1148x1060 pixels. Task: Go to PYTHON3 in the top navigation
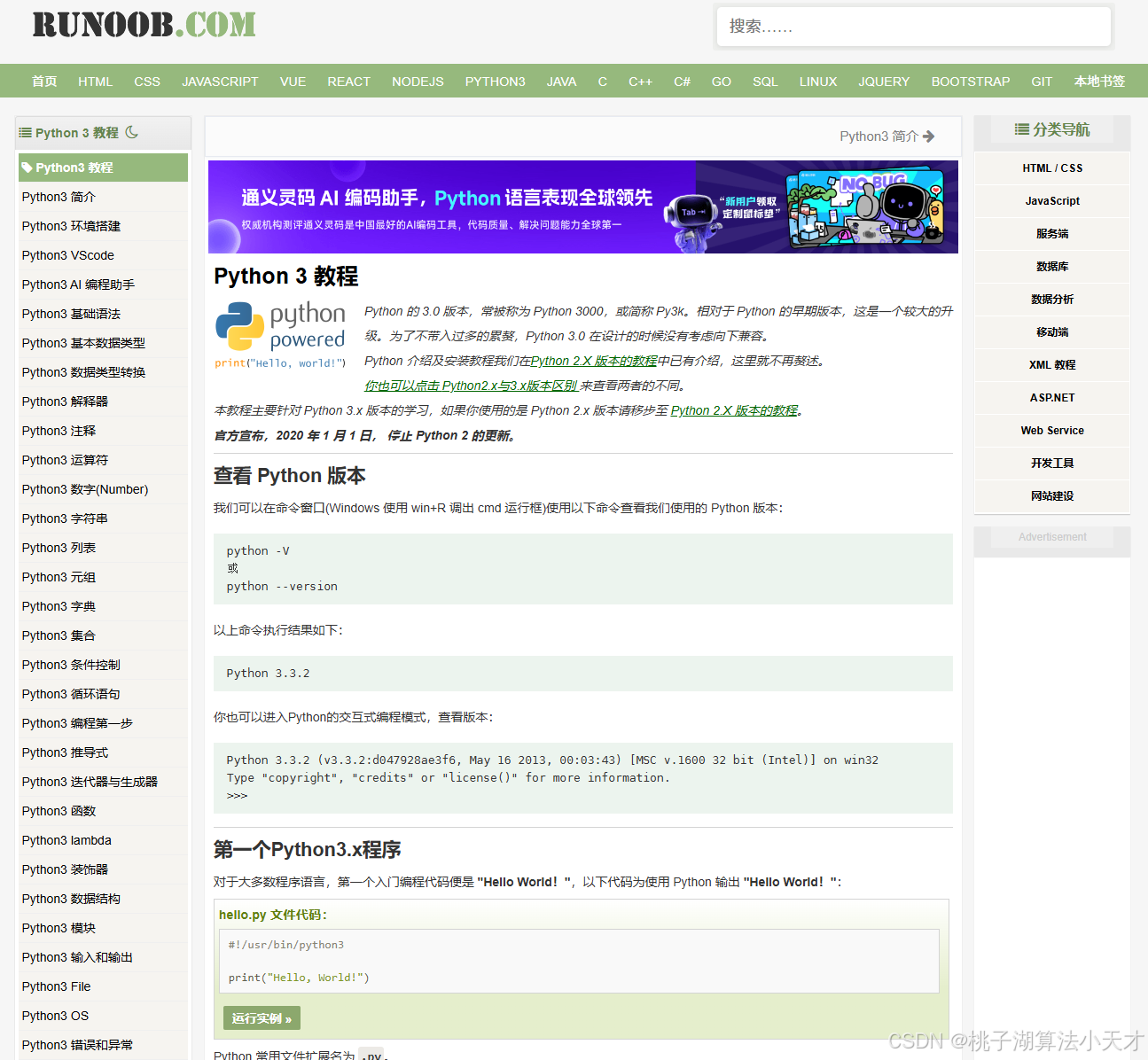point(495,81)
